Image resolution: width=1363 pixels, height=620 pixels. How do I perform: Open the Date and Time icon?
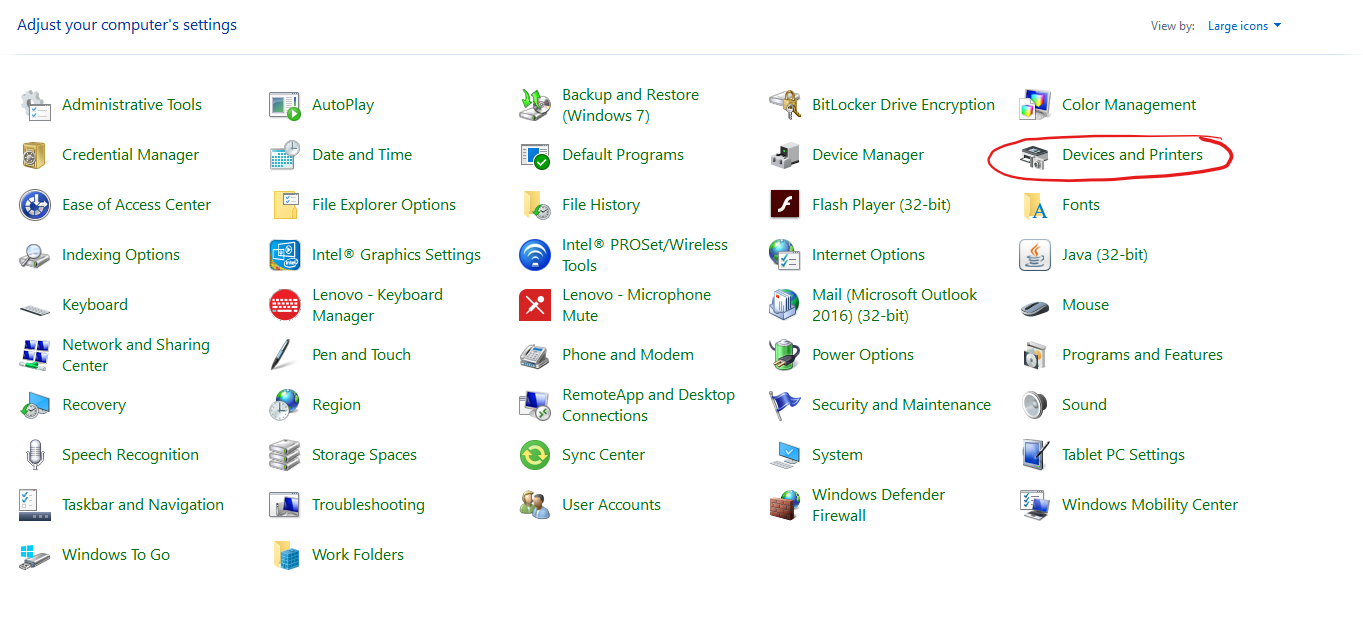coord(285,155)
